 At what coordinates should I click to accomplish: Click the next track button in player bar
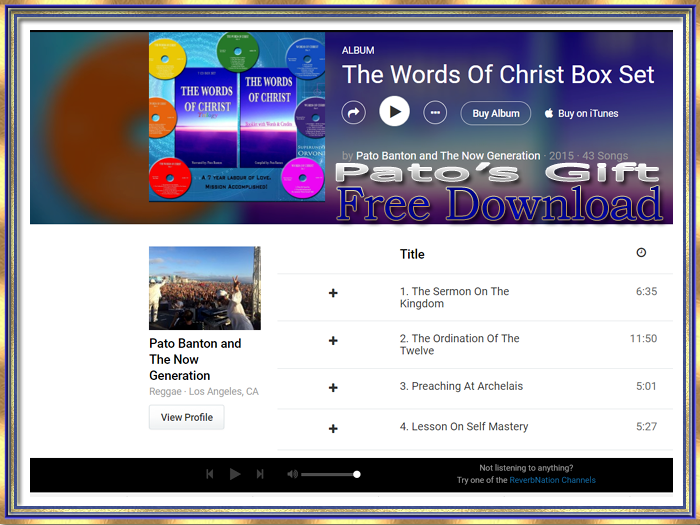260,474
